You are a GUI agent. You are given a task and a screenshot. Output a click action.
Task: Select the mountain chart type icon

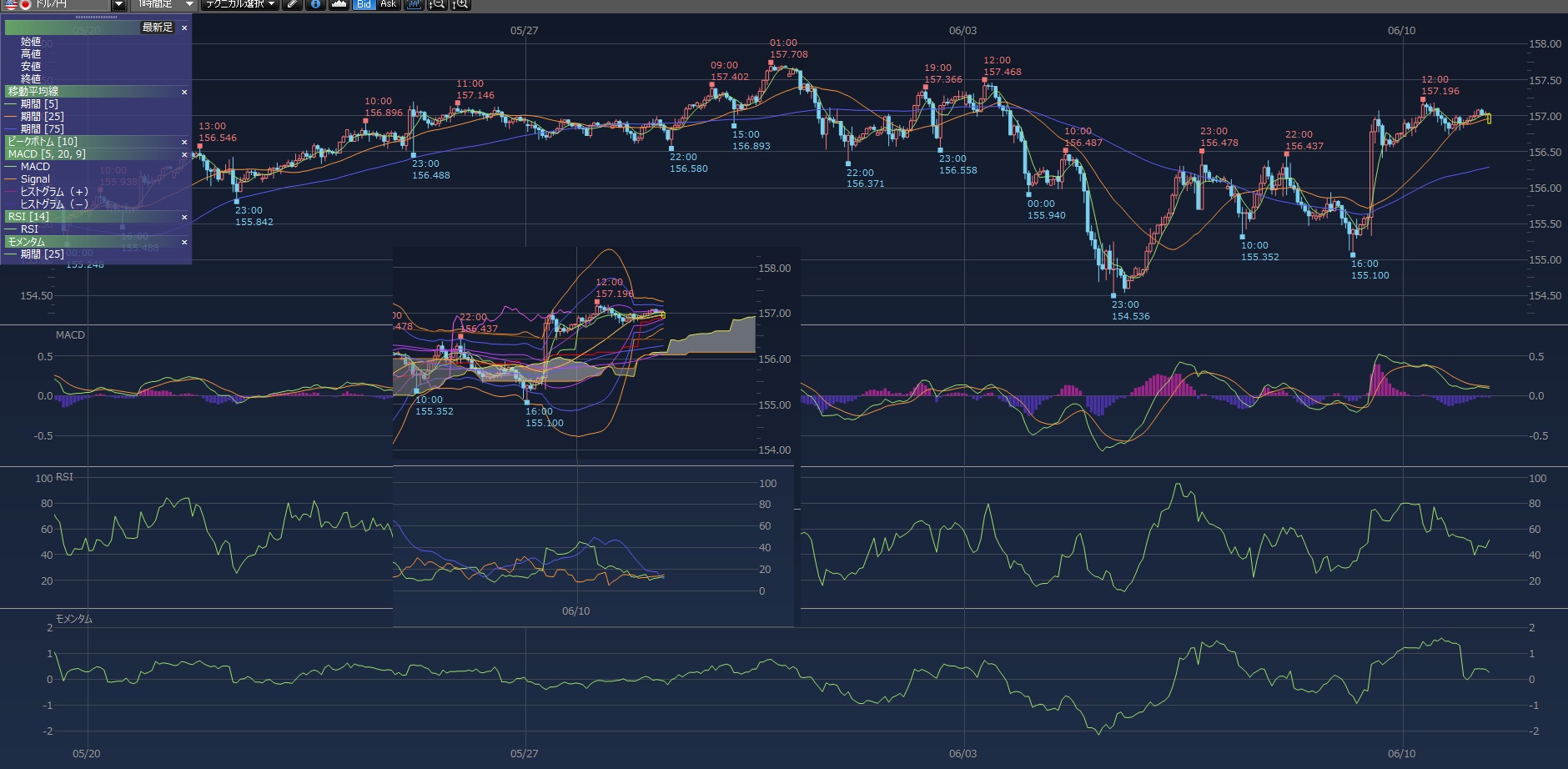[339, 4]
